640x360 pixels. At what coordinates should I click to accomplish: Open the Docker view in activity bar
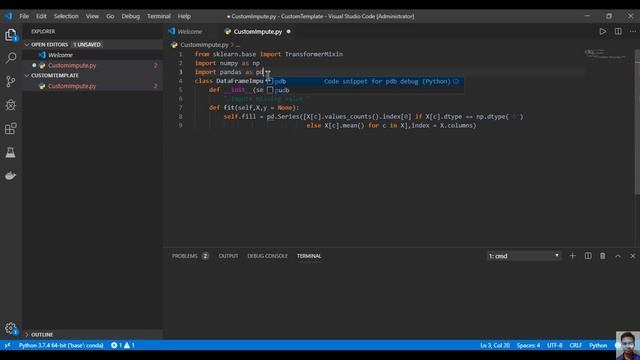click(x=11, y=176)
